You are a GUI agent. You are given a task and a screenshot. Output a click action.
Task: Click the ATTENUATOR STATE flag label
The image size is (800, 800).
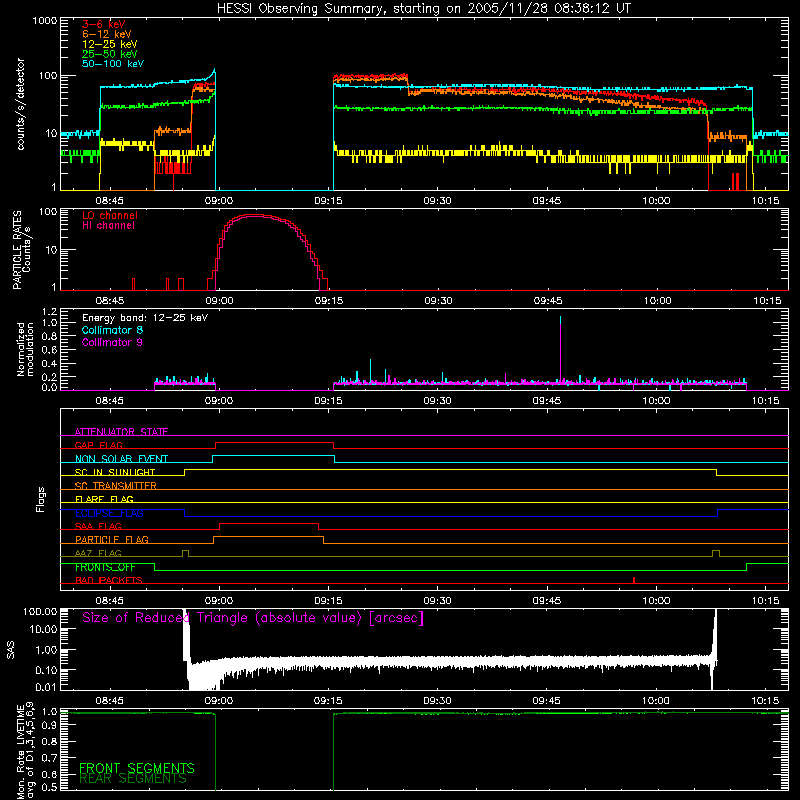(121, 432)
